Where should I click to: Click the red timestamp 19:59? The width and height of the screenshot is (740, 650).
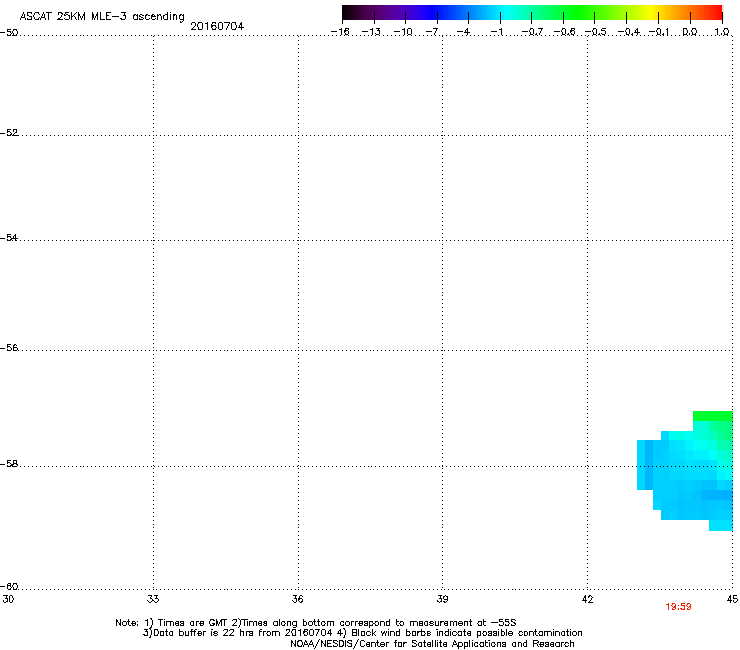pyautogui.click(x=678, y=607)
